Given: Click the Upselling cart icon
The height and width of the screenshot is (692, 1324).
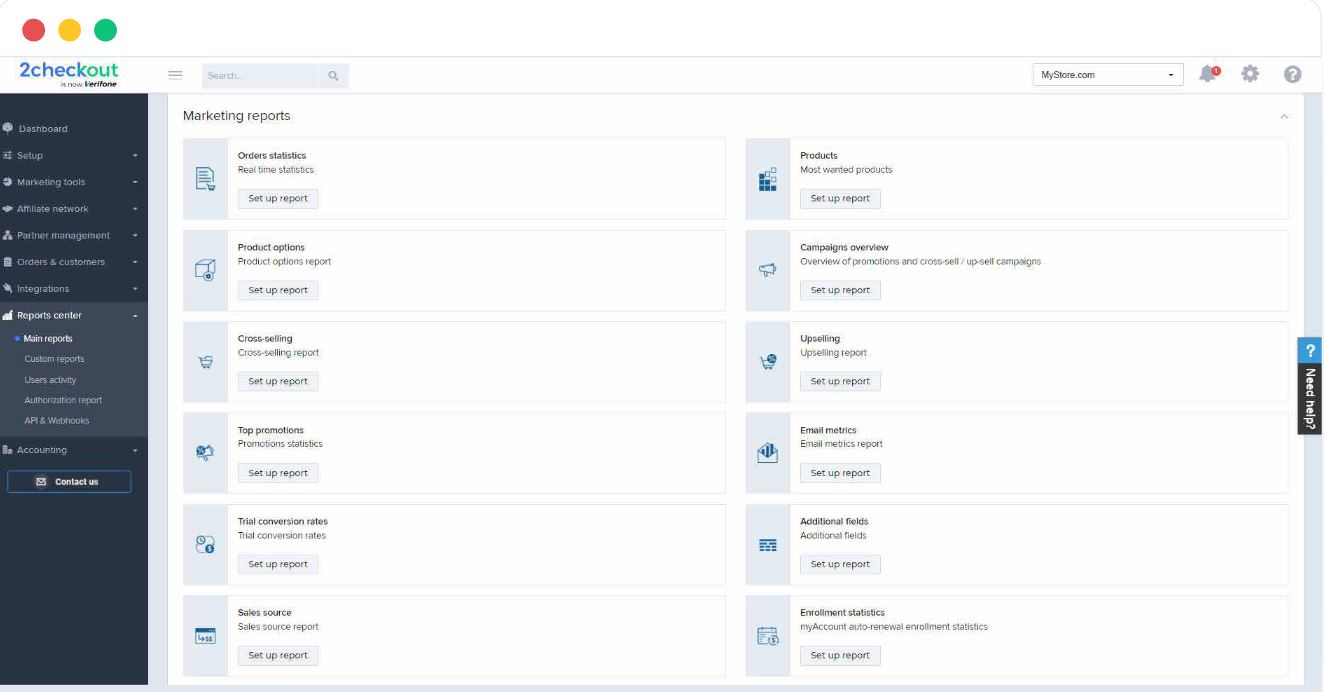Looking at the screenshot, I should [x=767, y=362].
